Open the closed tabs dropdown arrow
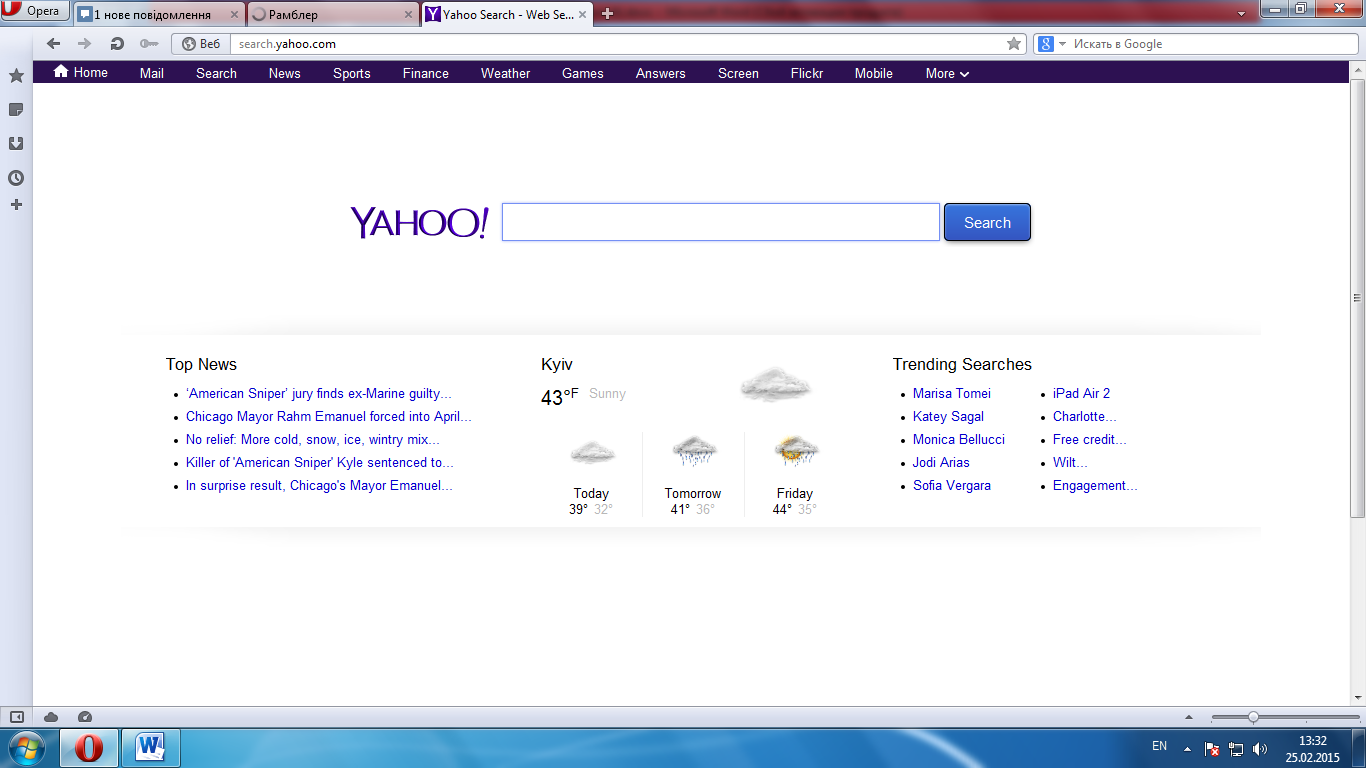The width and height of the screenshot is (1366, 768). 1241,15
